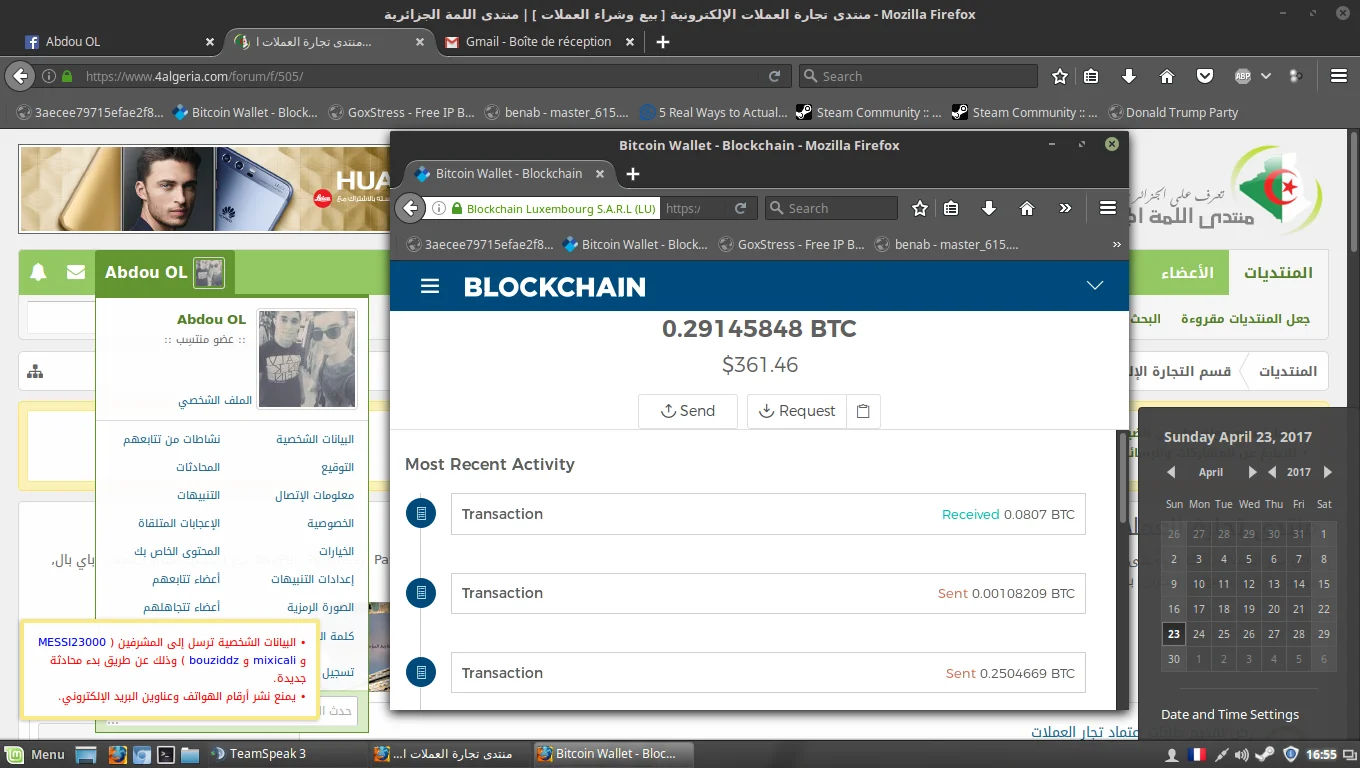1360x768 pixels.
Task: Close the Bitcoin Wallet - Blockchain tab
Action: pyautogui.click(x=600, y=173)
